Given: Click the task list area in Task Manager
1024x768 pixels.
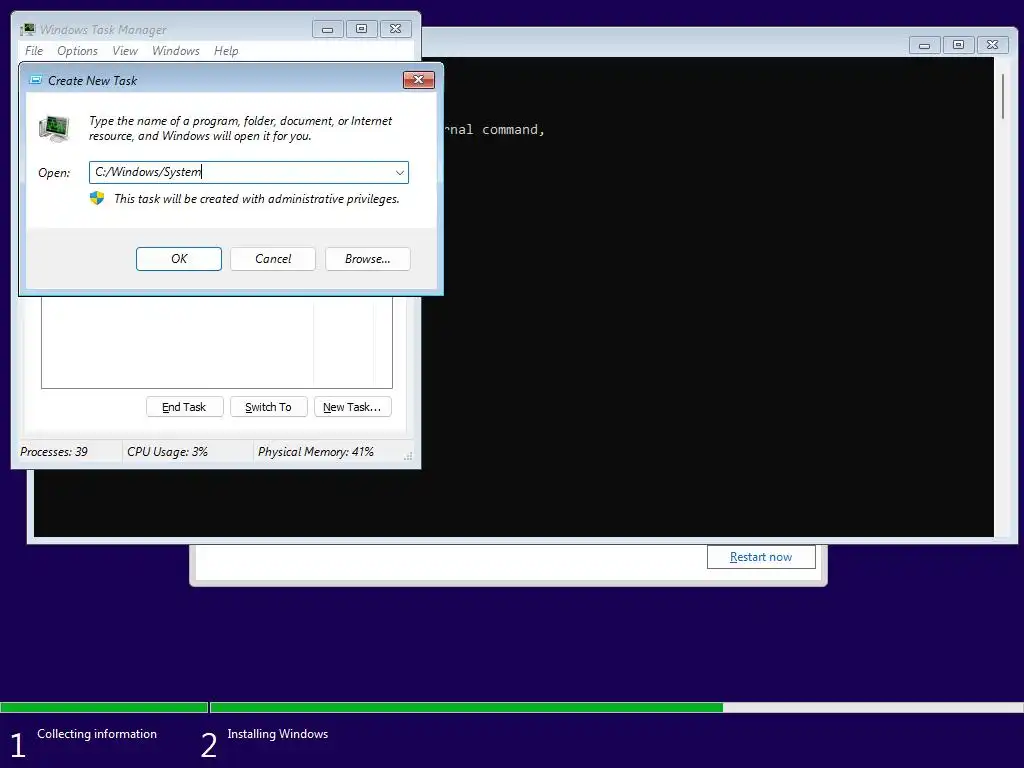Looking at the screenshot, I should (x=217, y=342).
